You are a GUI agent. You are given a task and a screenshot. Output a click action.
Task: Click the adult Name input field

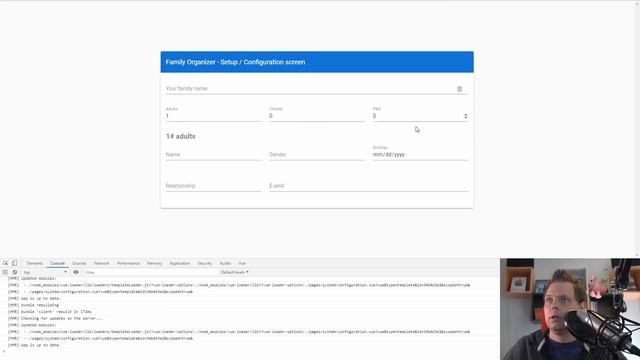coord(213,155)
